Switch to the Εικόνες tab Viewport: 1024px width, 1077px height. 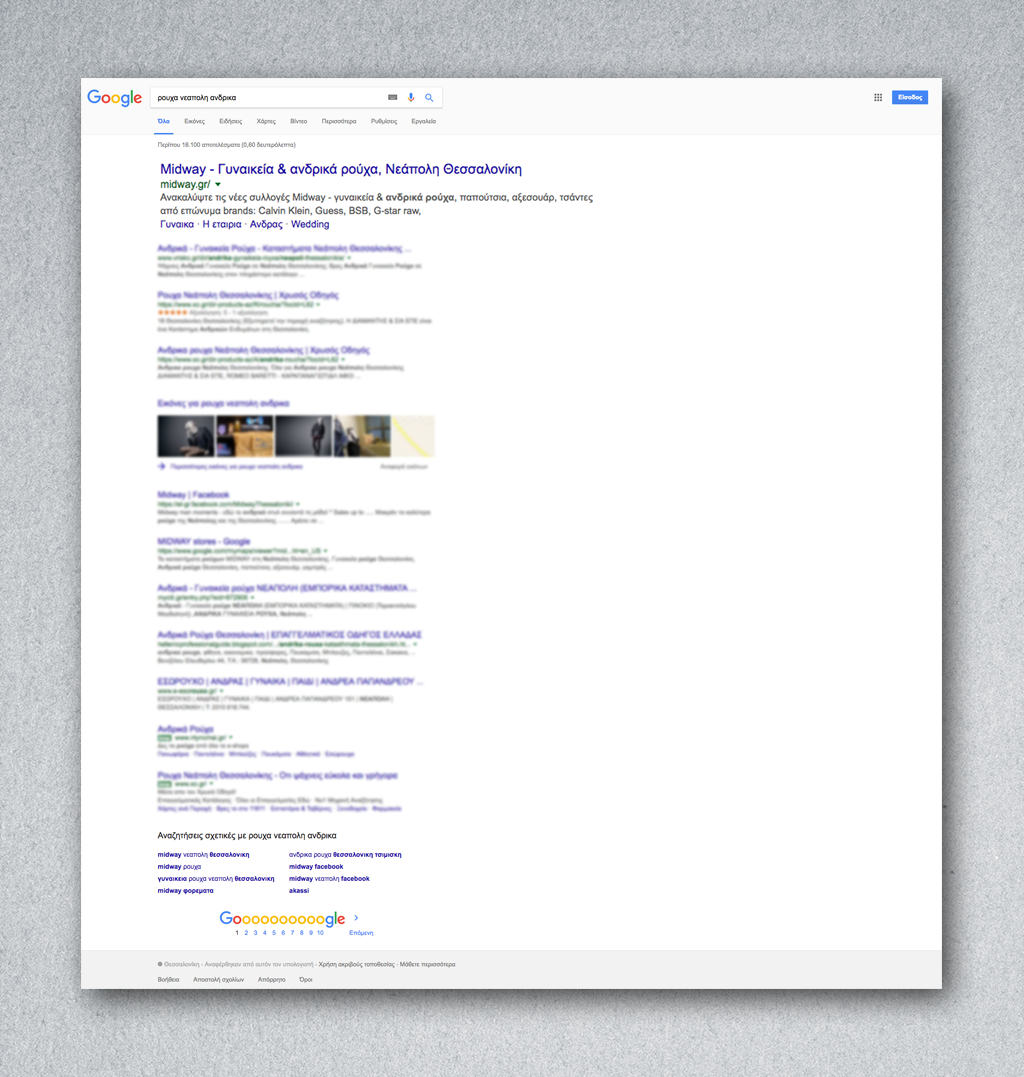(195, 121)
